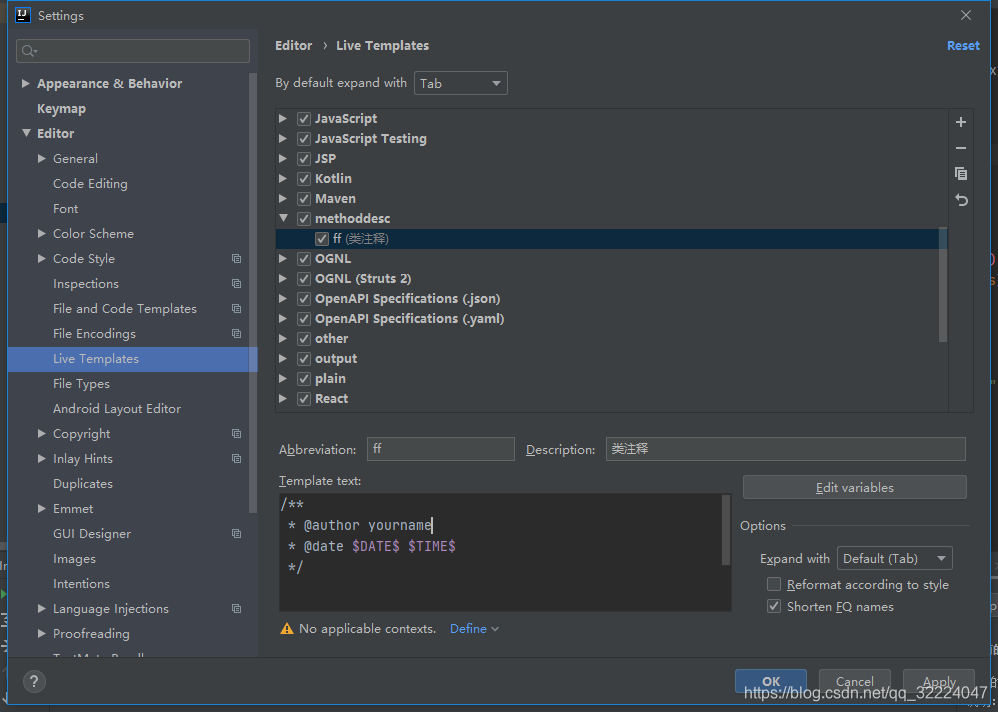Expand the Emmet settings node
998x712 pixels.
[41, 508]
